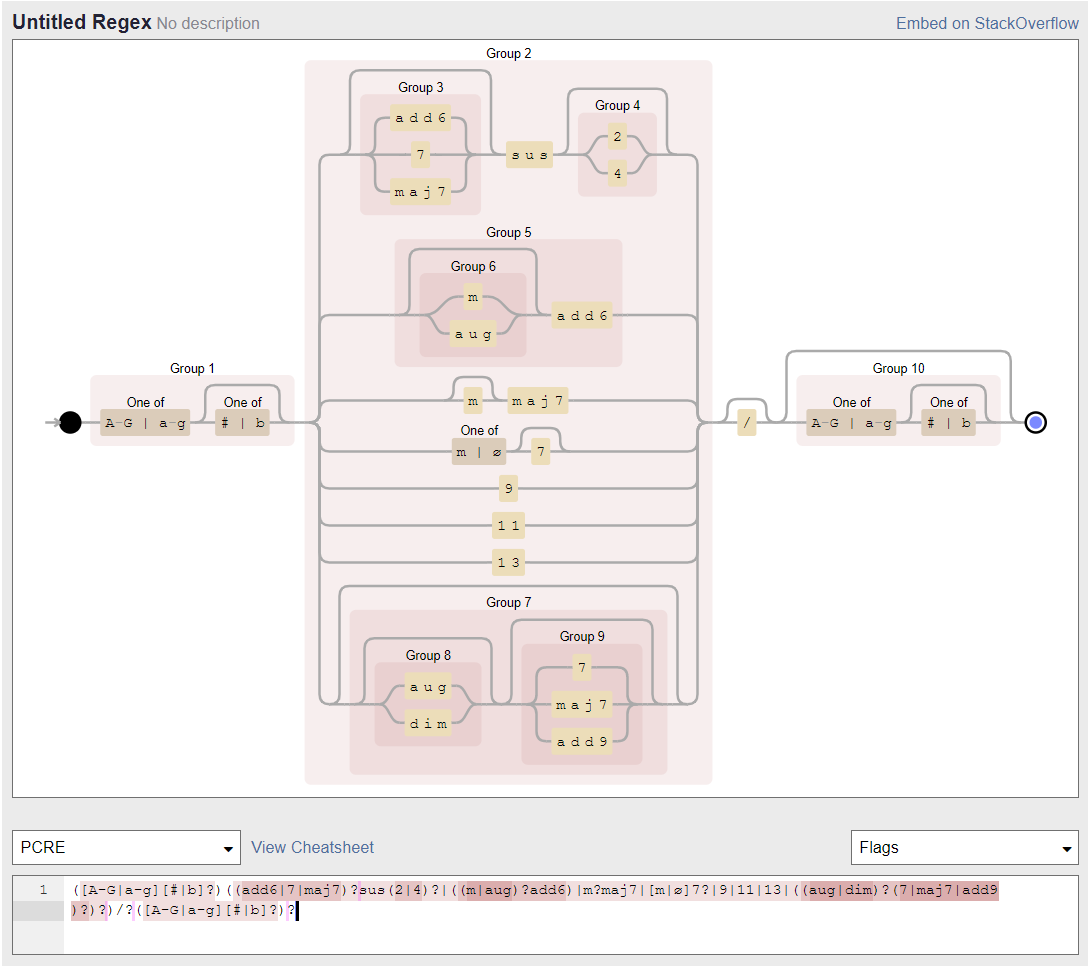
Task: Select the end node of the diagram
Action: 1035,422
